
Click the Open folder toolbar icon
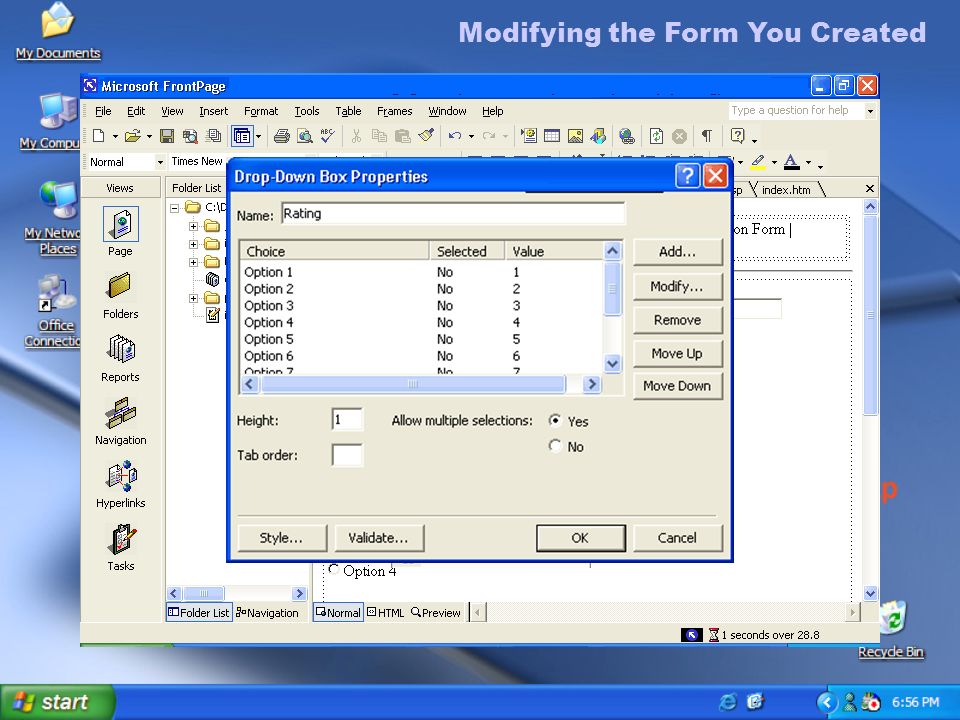[x=132, y=136]
